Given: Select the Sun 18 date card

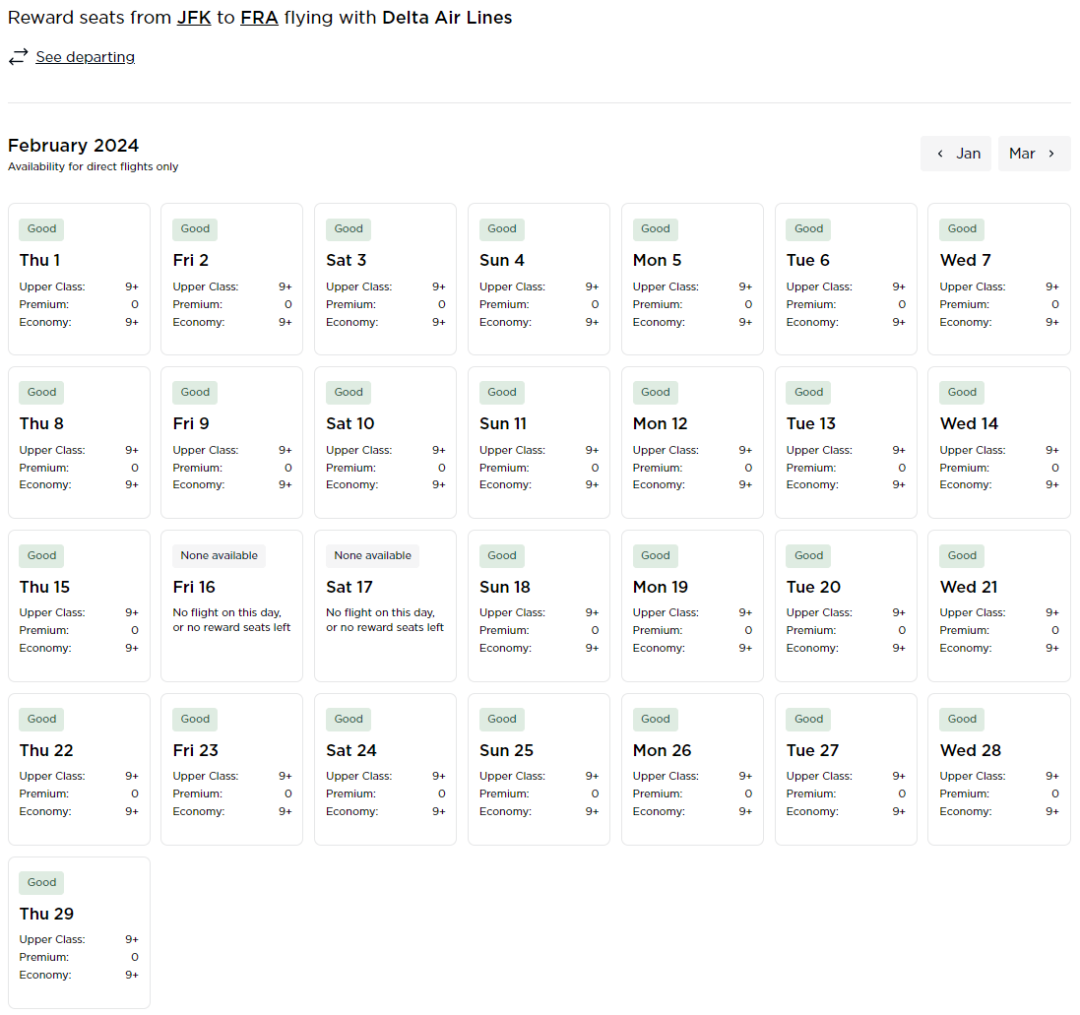Looking at the screenshot, I should tap(538, 605).
